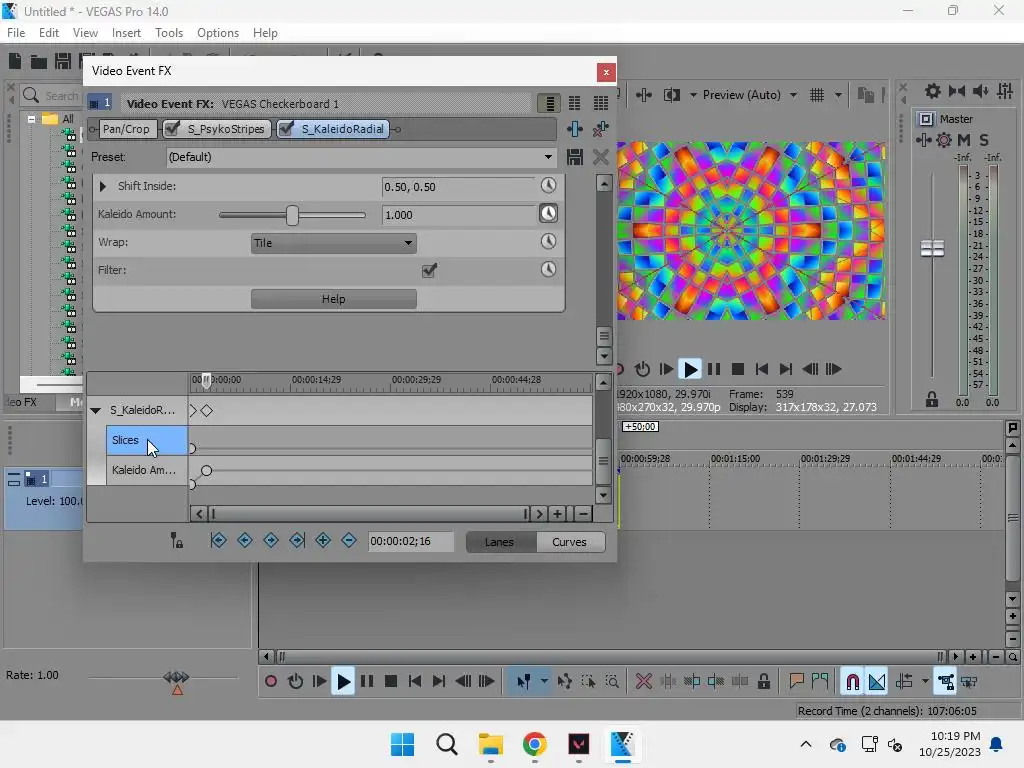Toggle animation clock for Kaleido Amount
Image resolution: width=1024 pixels, height=768 pixels.
[549, 214]
